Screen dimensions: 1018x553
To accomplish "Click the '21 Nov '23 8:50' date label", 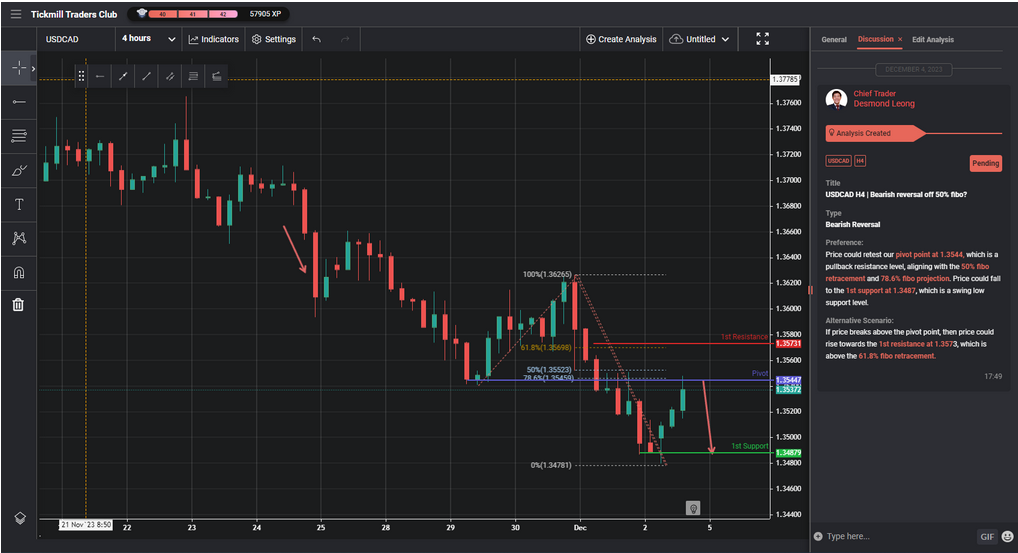I will 86,524.
